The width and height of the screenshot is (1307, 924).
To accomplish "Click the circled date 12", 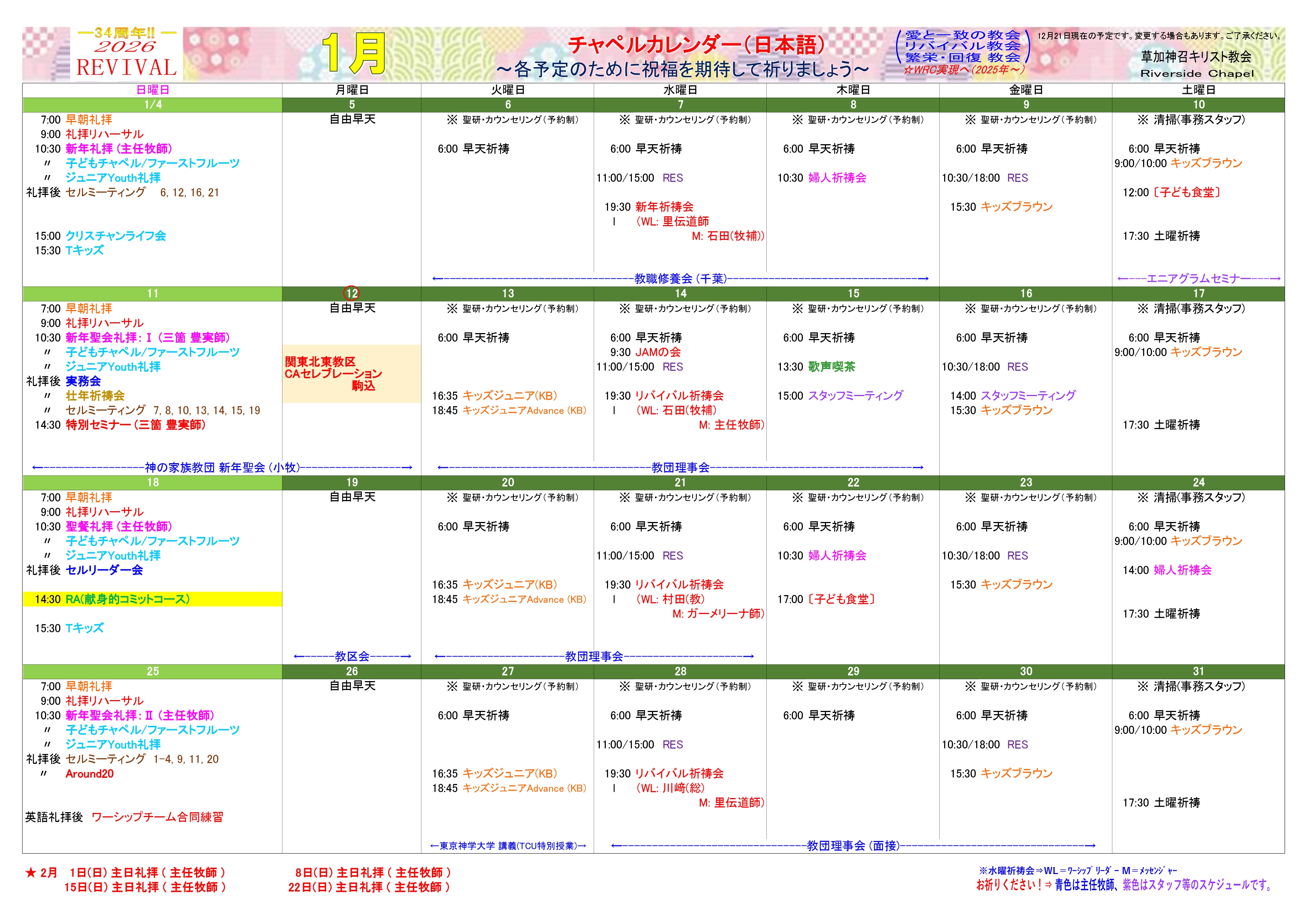I will click(352, 293).
